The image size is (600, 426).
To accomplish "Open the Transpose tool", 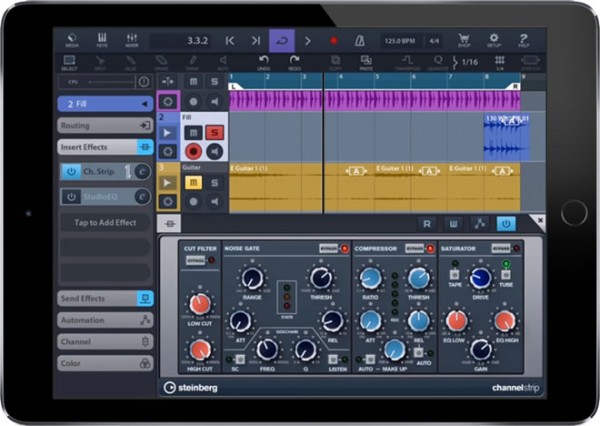I will [407, 62].
